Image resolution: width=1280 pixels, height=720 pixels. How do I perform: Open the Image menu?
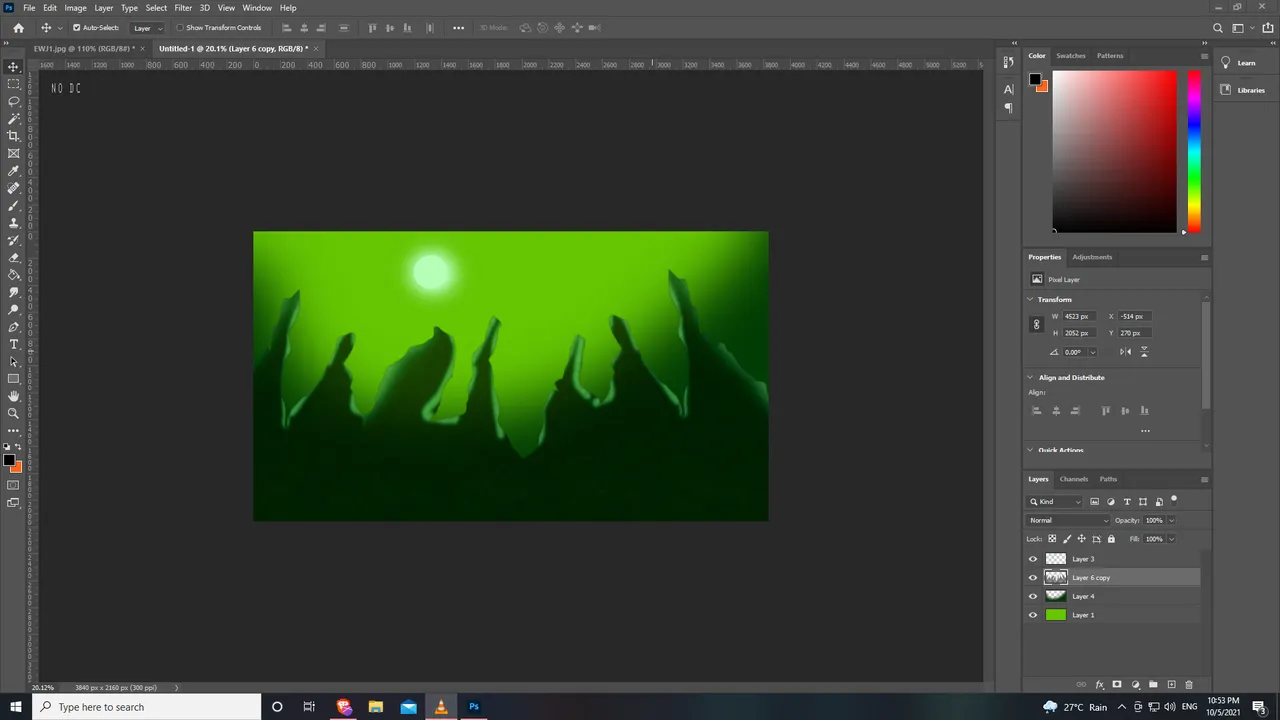pyautogui.click(x=76, y=7)
